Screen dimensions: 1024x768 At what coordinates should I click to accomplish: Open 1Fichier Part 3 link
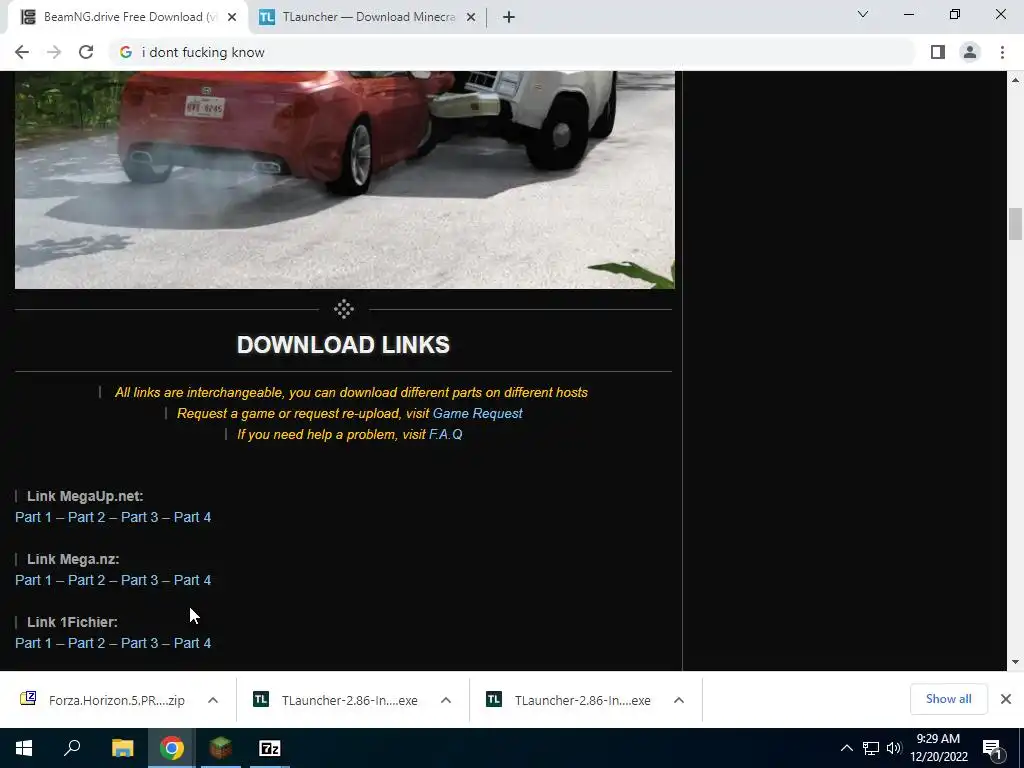(139, 643)
